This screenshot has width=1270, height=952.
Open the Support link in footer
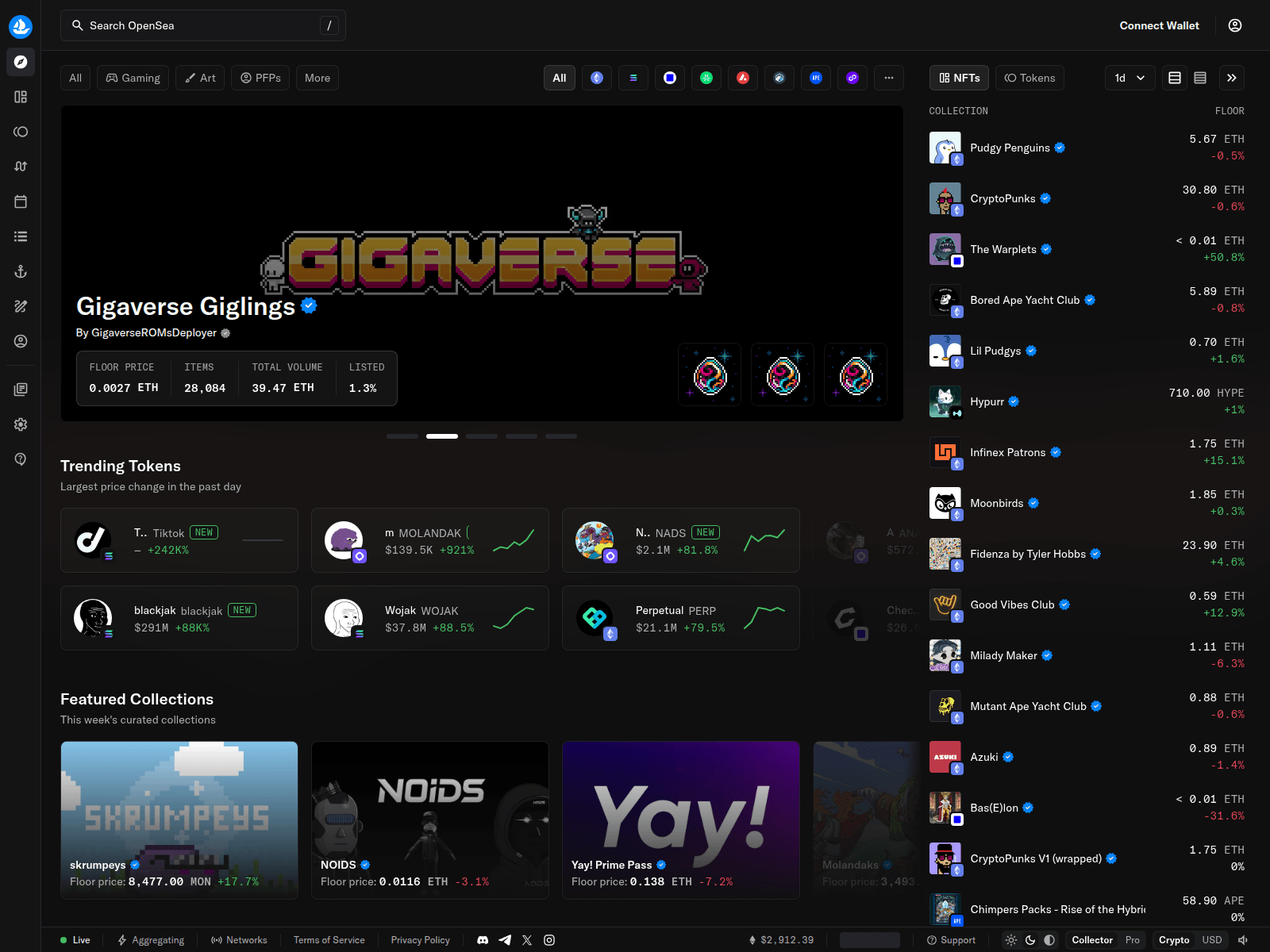[x=952, y=940]
